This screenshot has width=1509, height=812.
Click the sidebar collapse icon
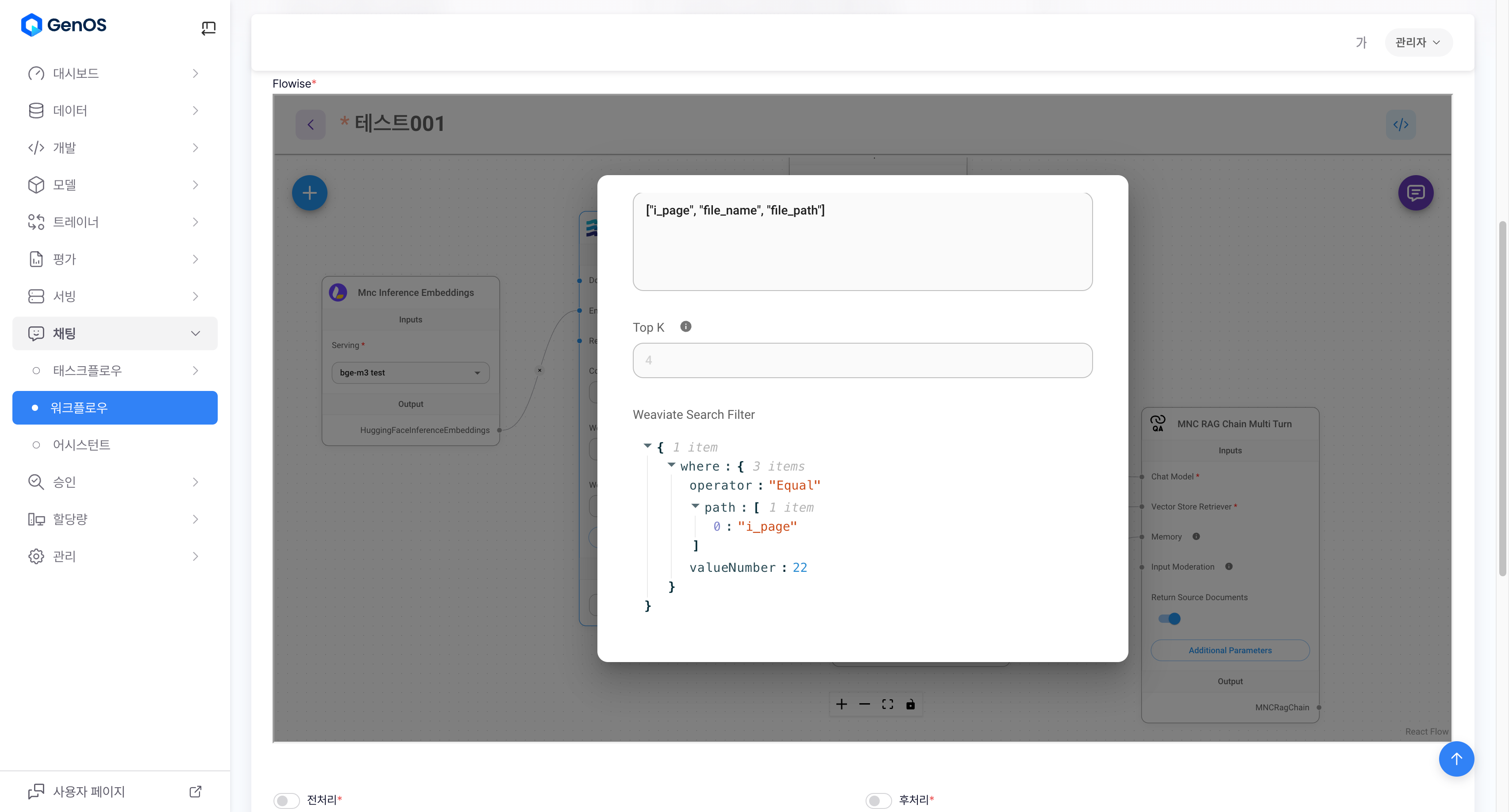click(x=208, y=27)
